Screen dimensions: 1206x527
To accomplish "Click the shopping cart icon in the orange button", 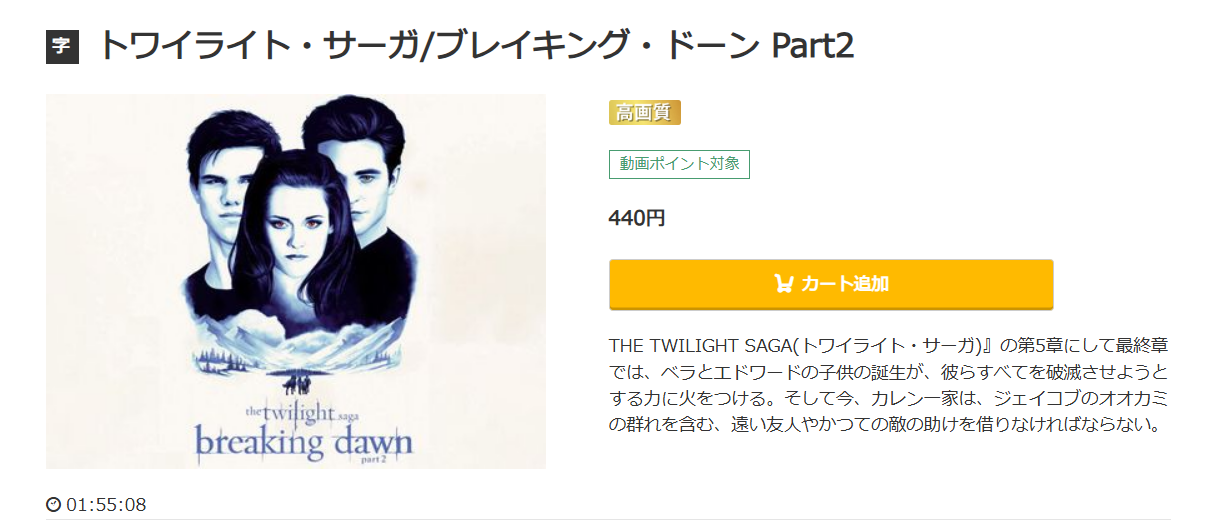I will pos(784,284).
